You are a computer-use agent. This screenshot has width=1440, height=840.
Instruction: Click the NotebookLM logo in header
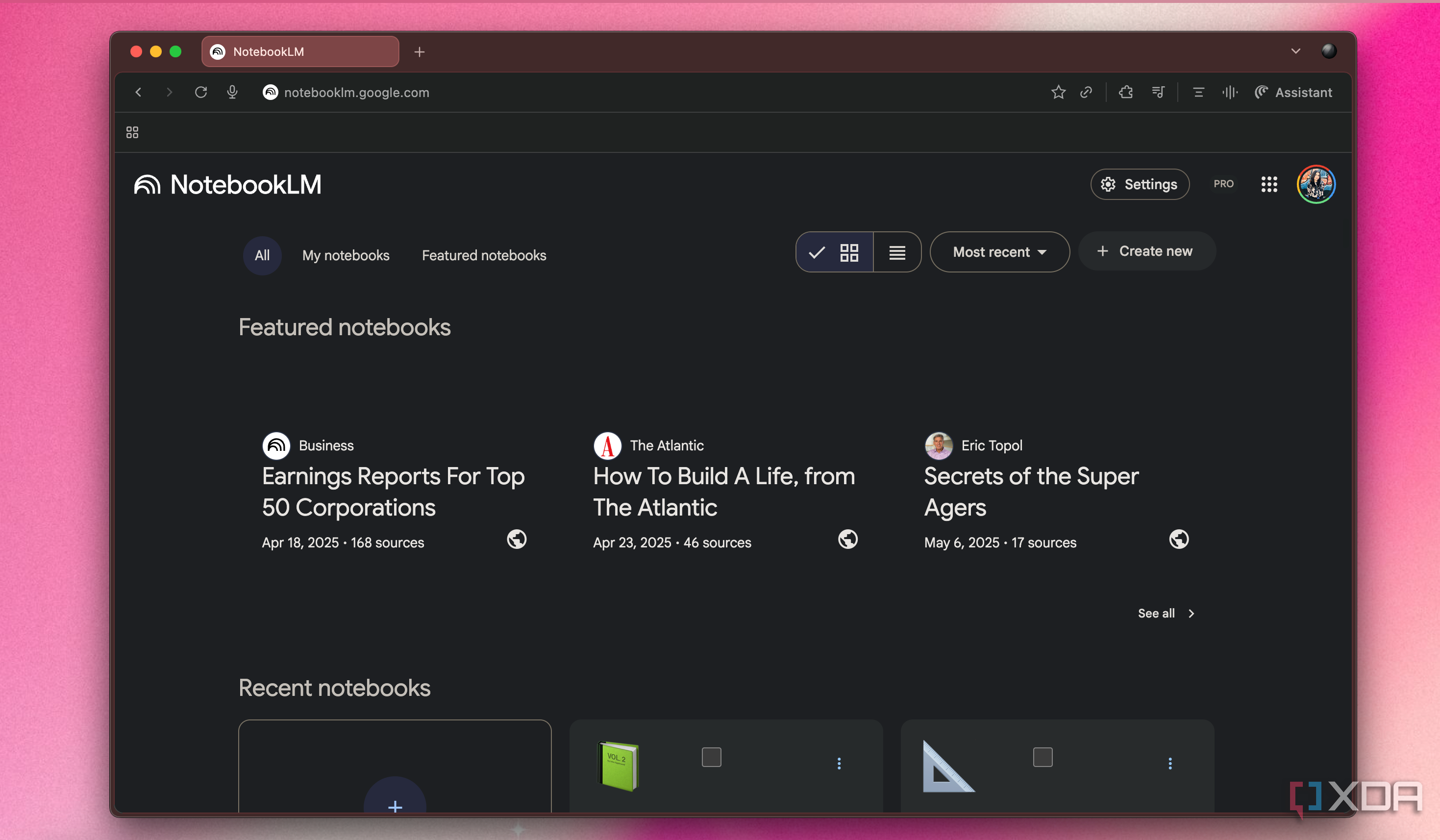(227, 184)
